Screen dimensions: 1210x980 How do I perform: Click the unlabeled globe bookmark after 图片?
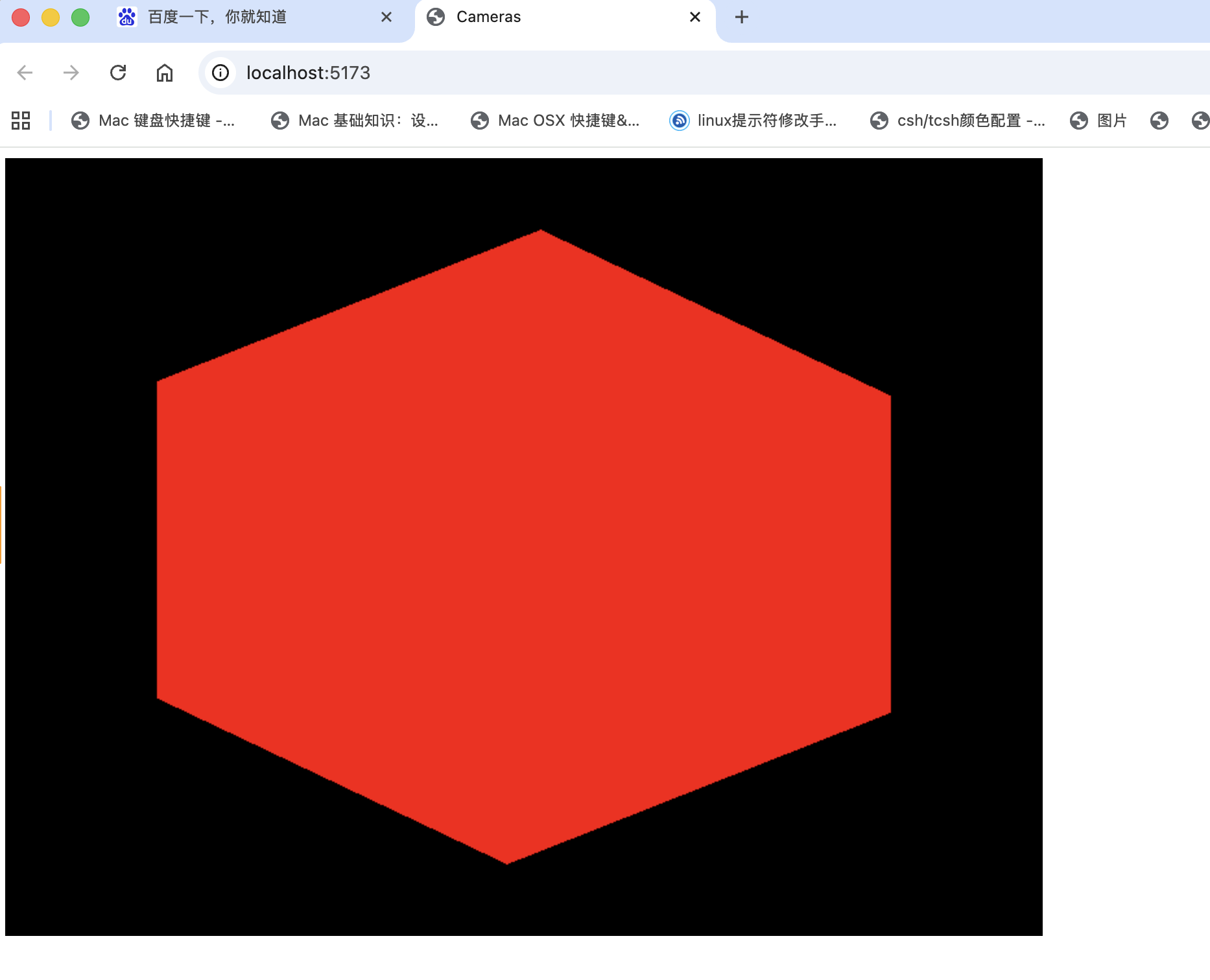[x=1159, y=121]
